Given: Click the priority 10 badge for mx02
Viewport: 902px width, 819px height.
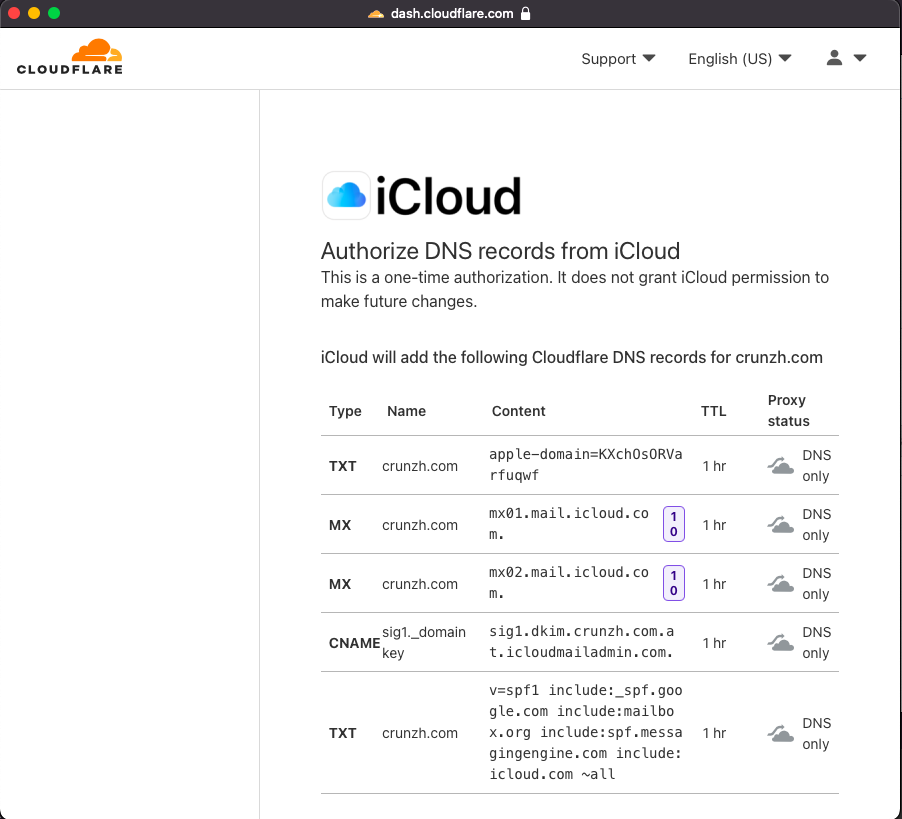Looking at the screenshot, I should [674, 583].
